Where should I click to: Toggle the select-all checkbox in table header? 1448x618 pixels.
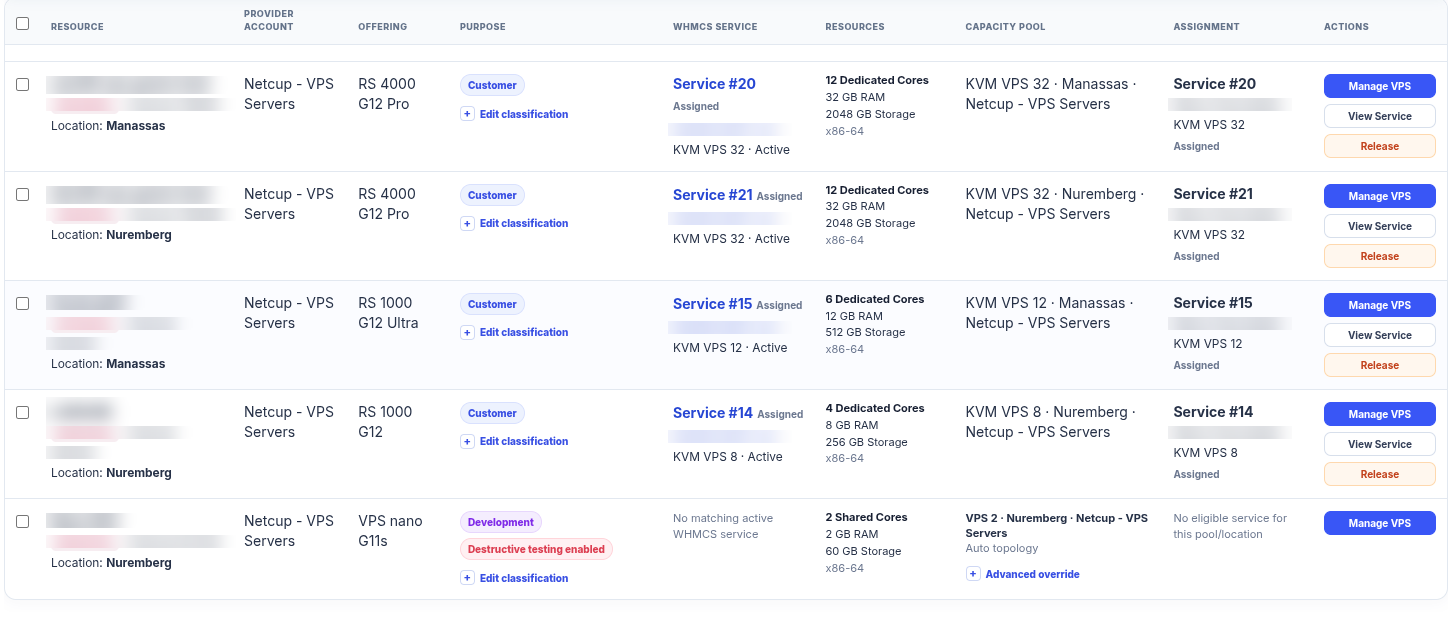pyautogui.click(x=23, y=23)
